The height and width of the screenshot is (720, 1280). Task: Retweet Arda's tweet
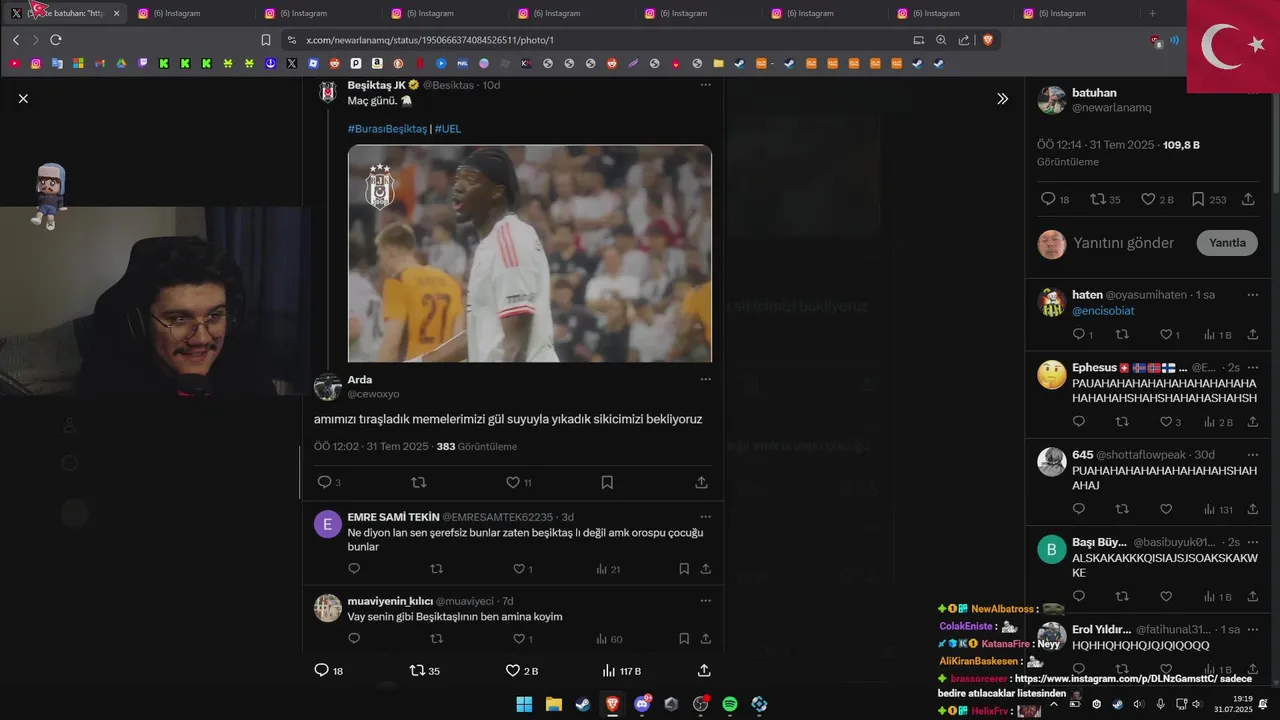419,482
